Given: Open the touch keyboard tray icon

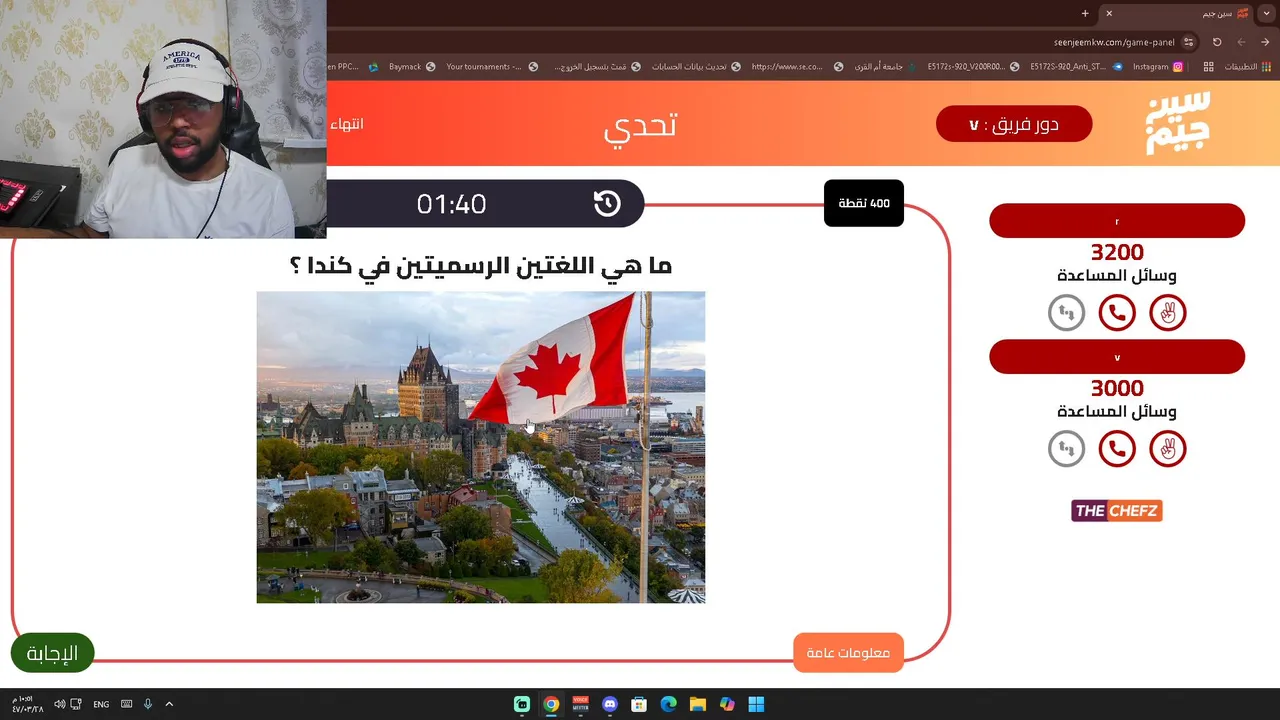Looking at the screenshot, I should [126, 704].
